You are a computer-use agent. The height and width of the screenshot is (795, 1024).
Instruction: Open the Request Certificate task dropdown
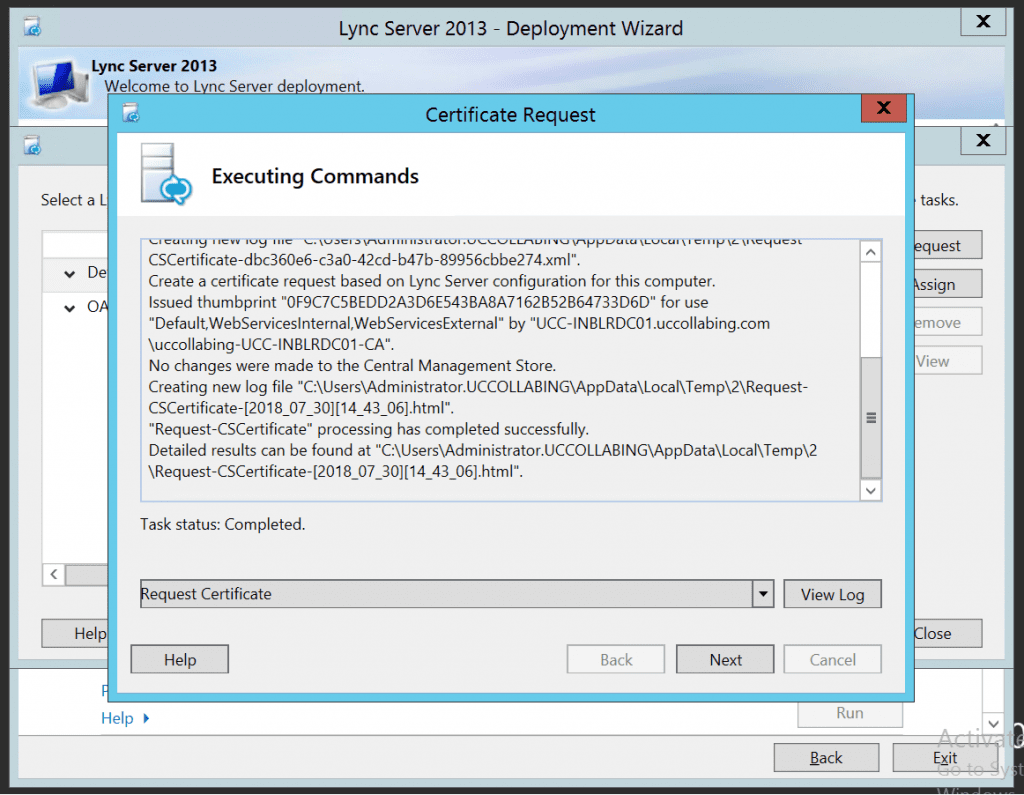[x=763, y=593]
